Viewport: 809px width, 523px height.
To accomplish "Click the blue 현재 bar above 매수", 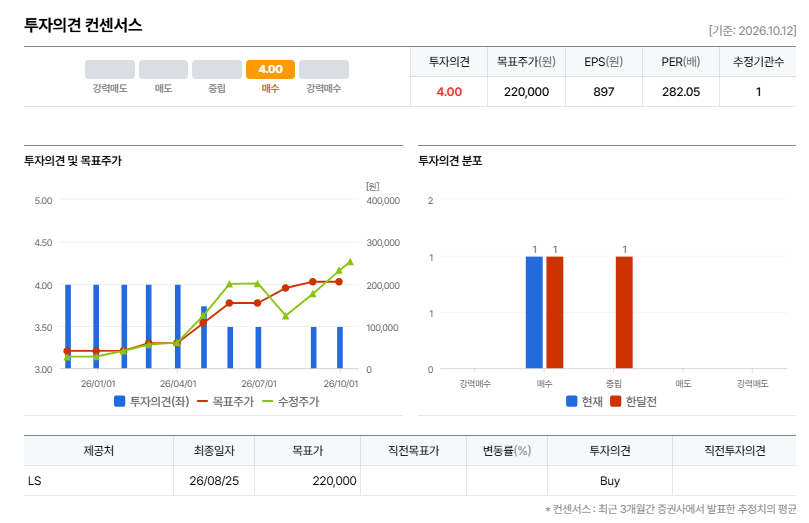I will click(x=535, y=313).
